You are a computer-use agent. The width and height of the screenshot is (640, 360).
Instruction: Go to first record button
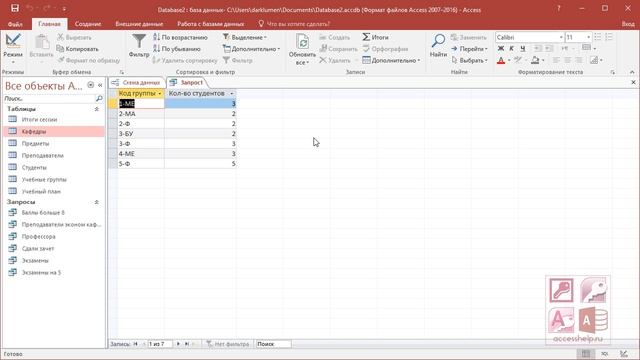tap(136, 344)
